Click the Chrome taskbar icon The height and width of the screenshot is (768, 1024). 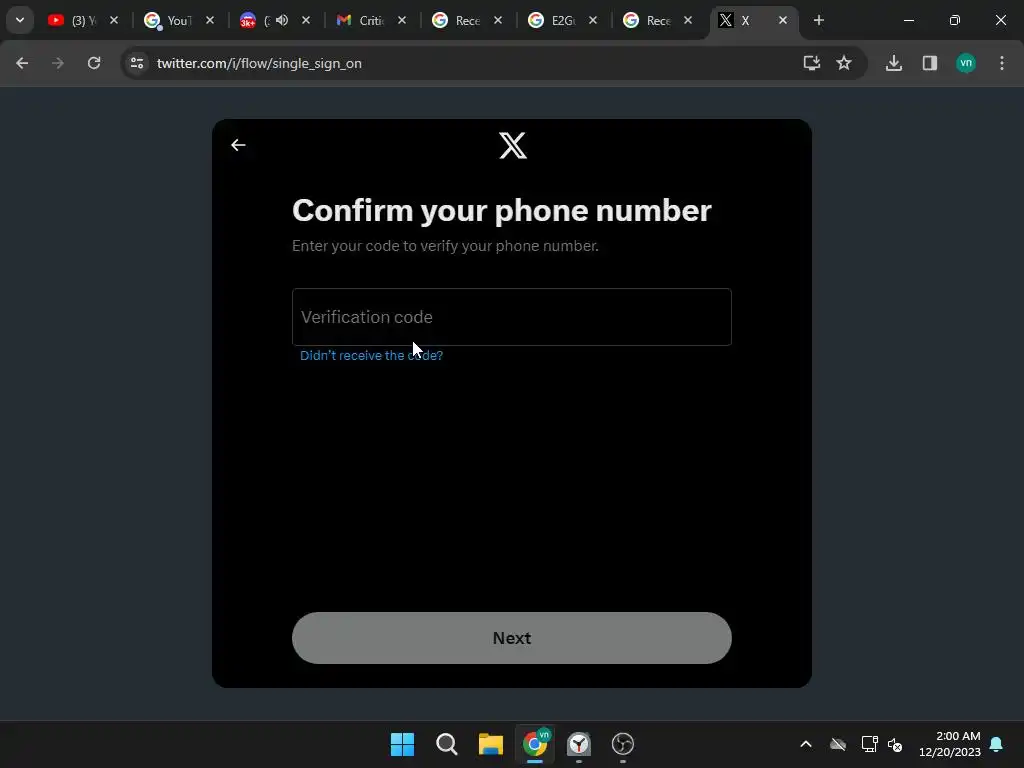tap(535, 744)
